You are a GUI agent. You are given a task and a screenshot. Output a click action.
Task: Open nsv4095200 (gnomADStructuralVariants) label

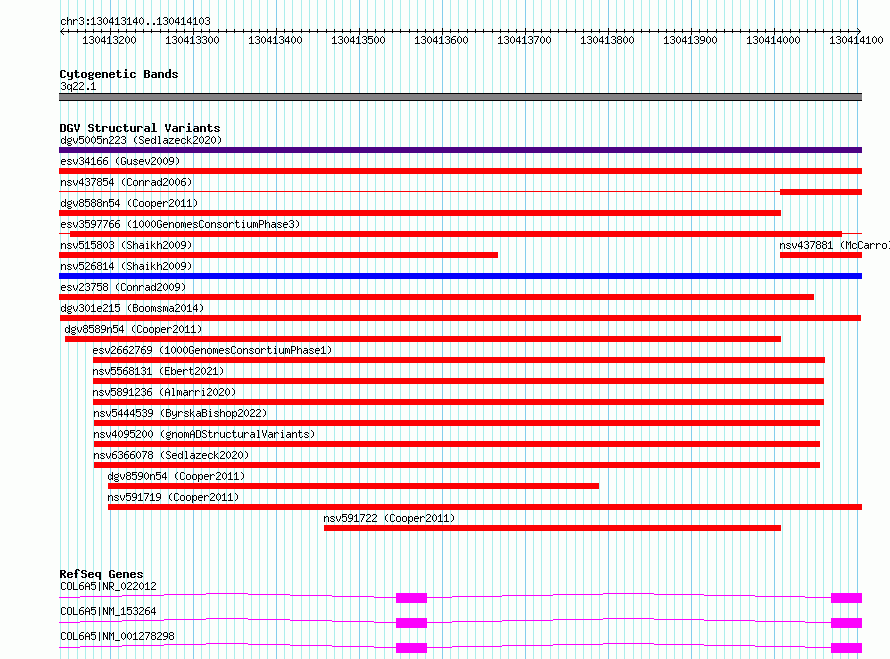tap(204, 434)
